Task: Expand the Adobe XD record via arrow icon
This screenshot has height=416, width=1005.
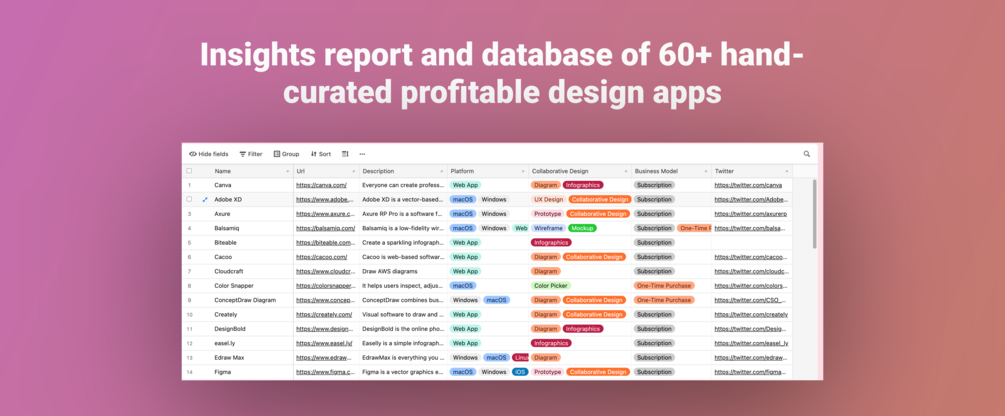Action: point(205,199)
